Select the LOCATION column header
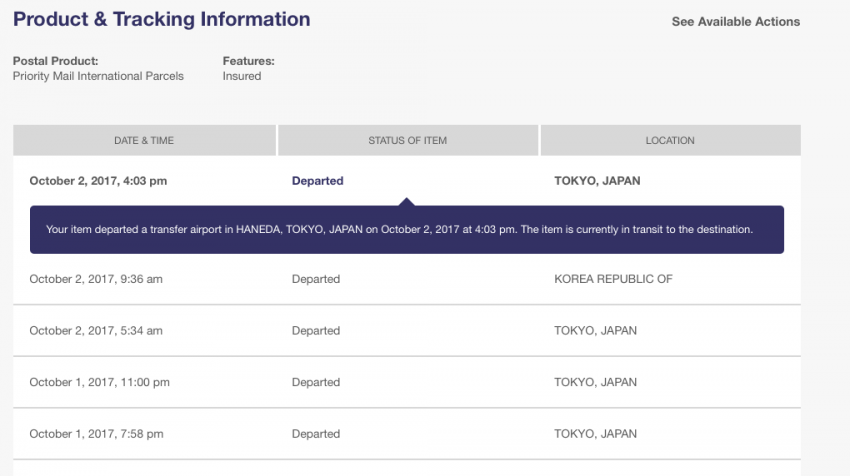850x476 pixels. tap(670, 140)
